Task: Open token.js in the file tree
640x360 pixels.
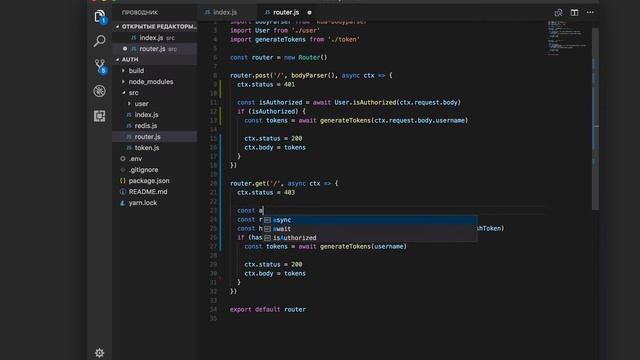Action: 155,148
